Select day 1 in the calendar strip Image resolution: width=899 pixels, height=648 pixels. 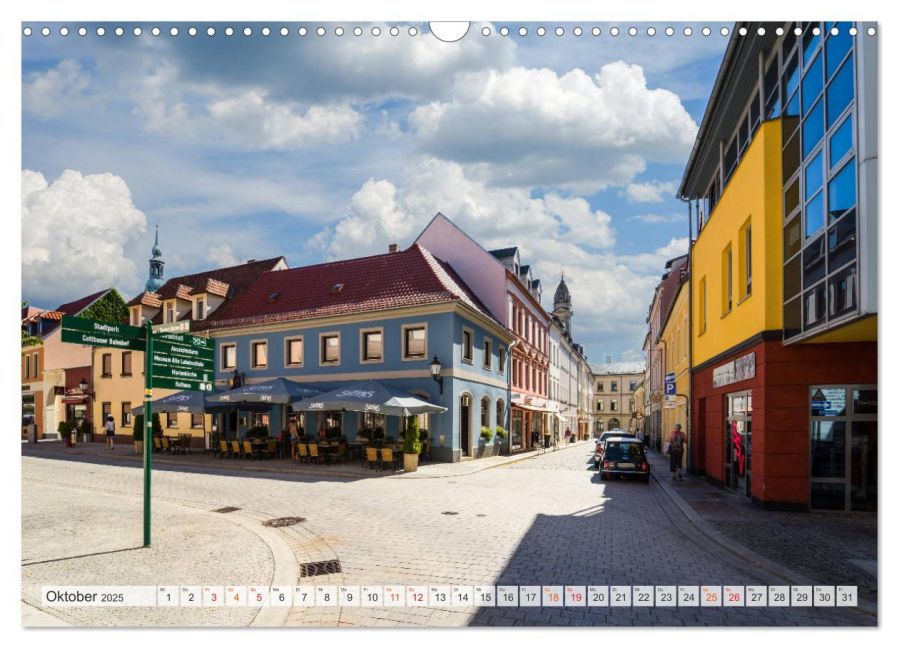click(x=168, y=597)
